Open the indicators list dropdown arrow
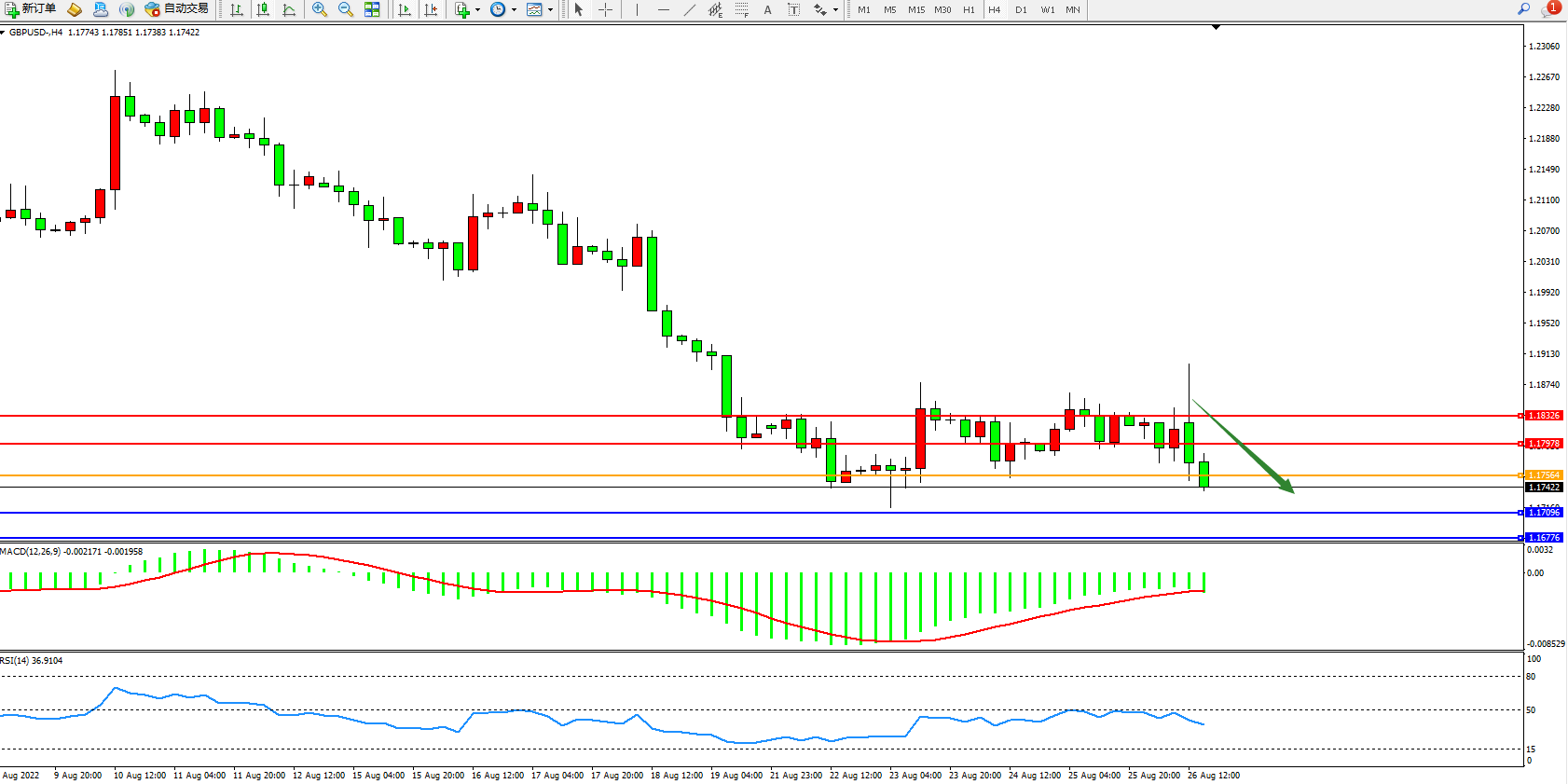The height and width of the screenshot is (784, 1568). click(478, 9)
